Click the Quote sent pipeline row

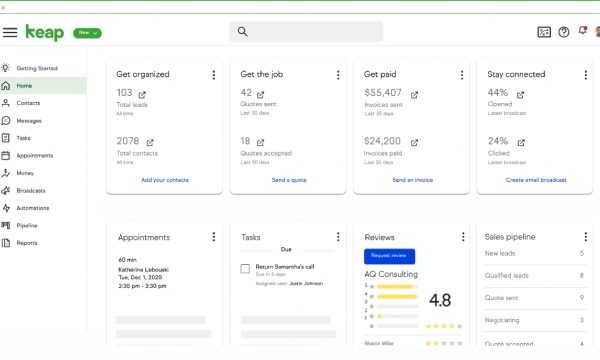(534, 298)
